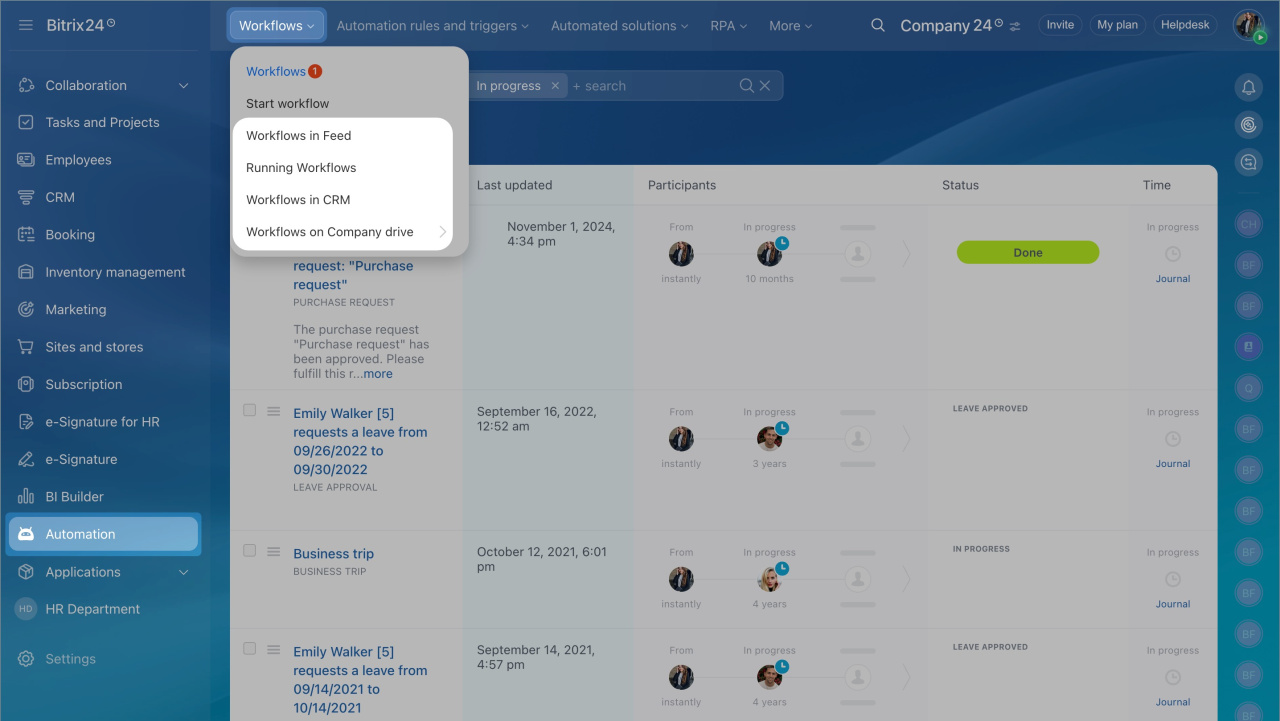Image resolution: width=1280 pixels, height=721 pixels.
Task: Click the Last updated column header
Action: click(514, 185)
